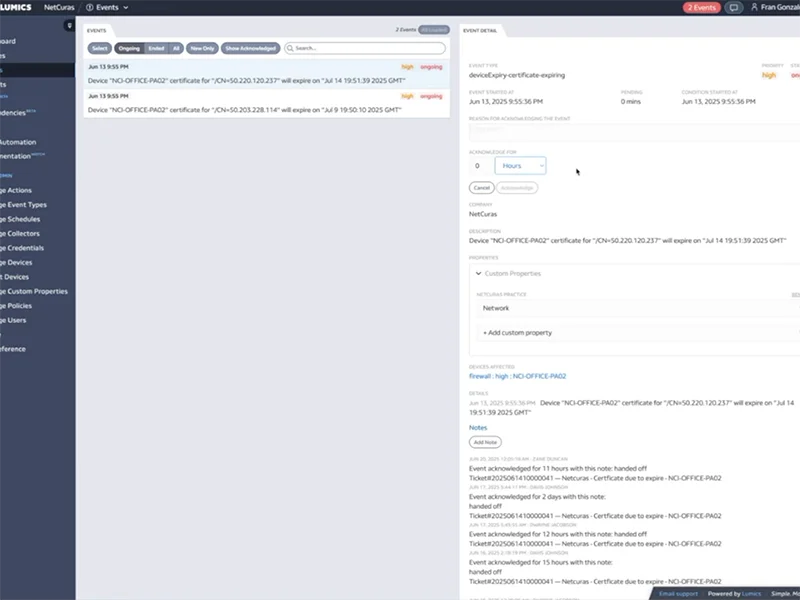Open Manage Credentials in the sidebar
Image resolution: width=800 pixels, height=600 pixels.
click(x=22, y=248)
